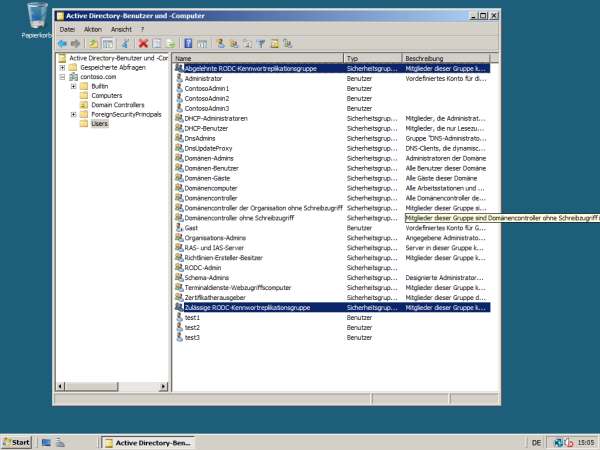Viewport: 600px width, 450px height.
Task: Click the Back arrow toolbar icon
Action: pos(62,44)
